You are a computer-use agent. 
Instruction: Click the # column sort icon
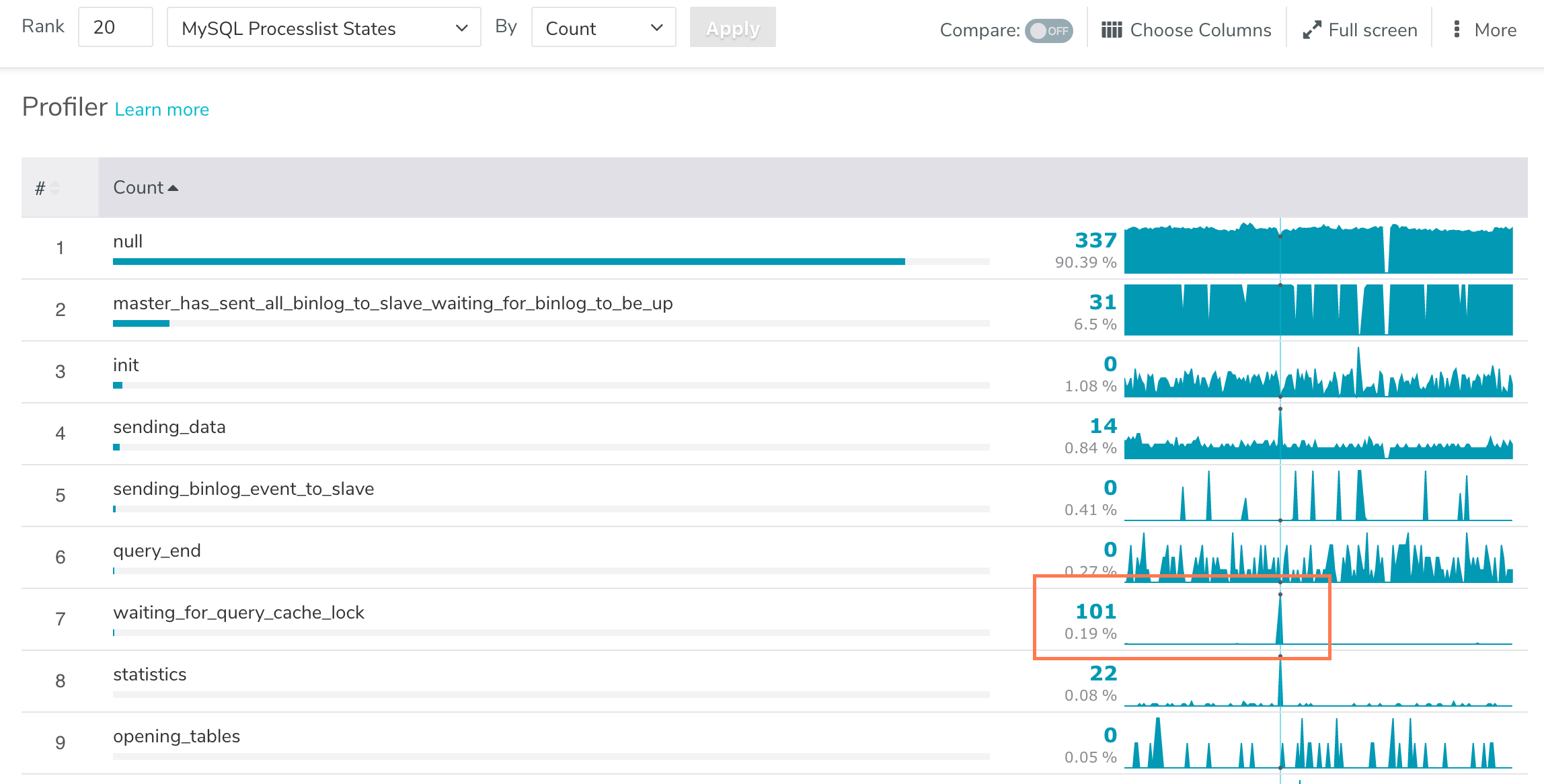(55, 188)
